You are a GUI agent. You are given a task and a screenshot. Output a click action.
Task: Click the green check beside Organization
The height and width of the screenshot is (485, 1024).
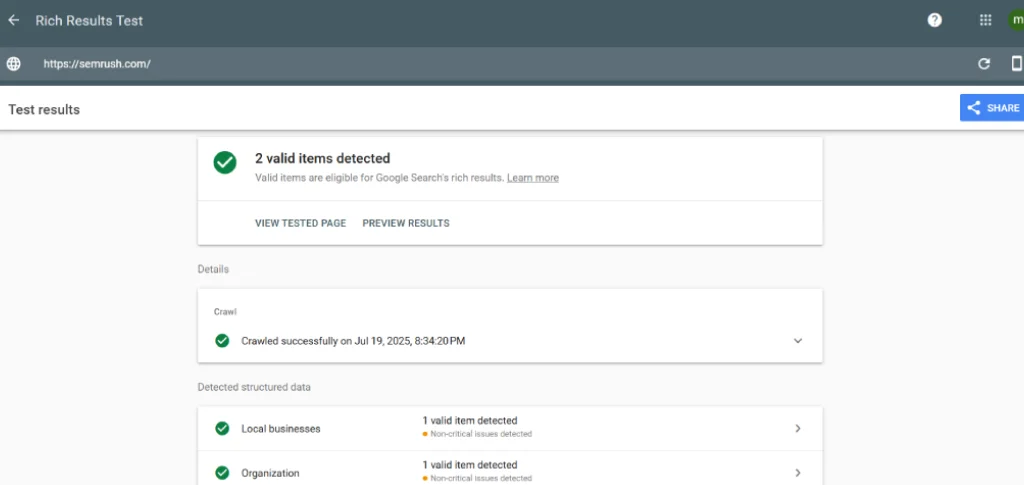point(222,473)
